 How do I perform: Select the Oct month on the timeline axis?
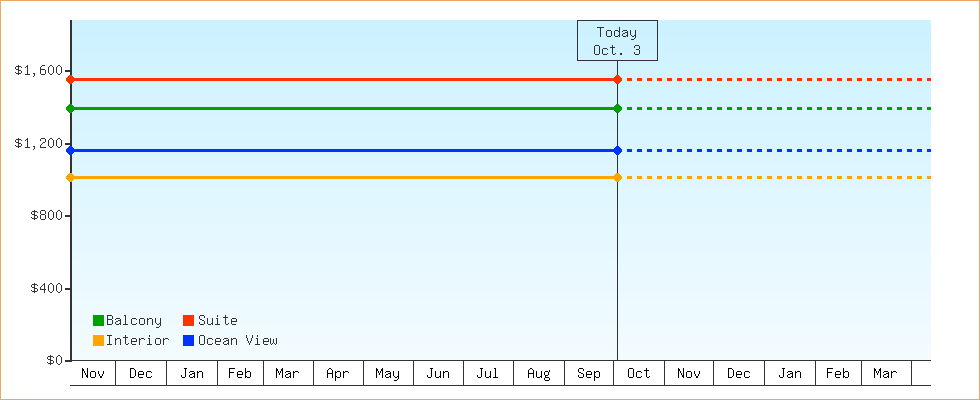click(639, 374)
